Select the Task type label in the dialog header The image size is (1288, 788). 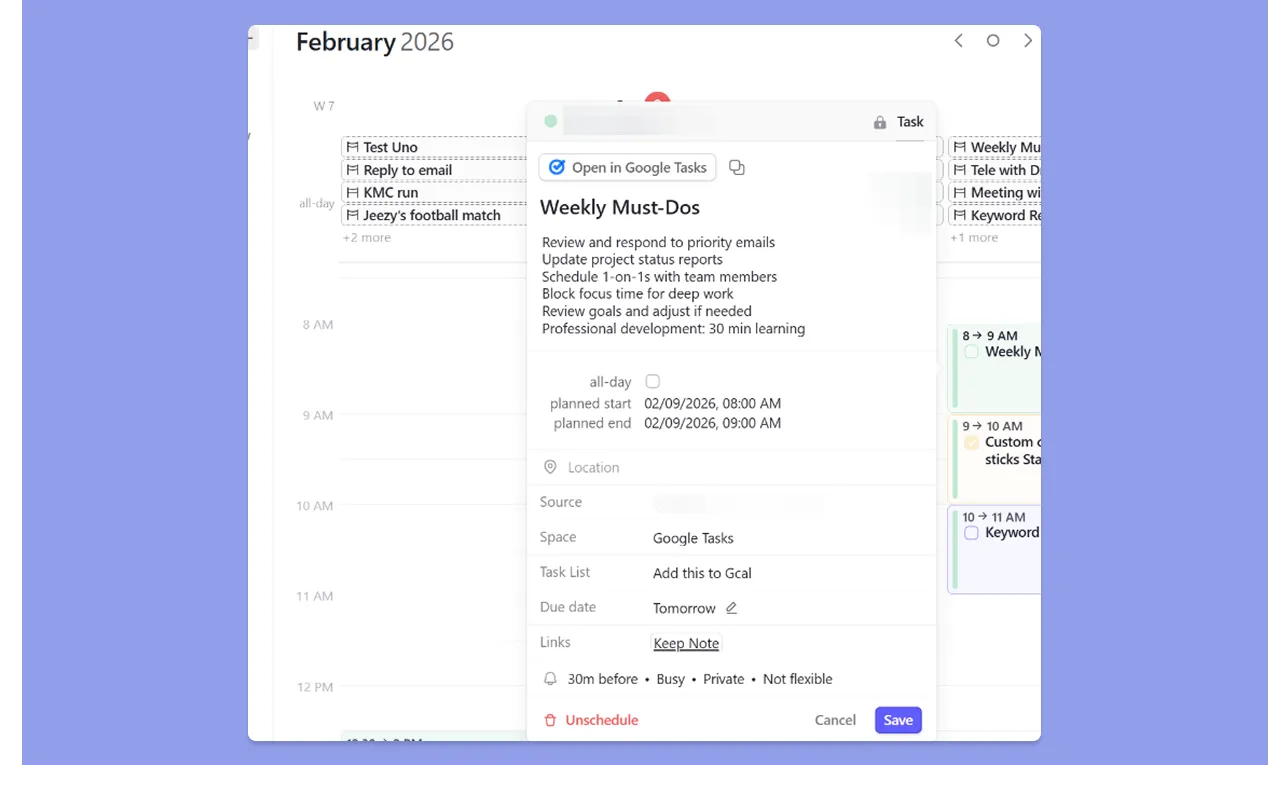[x=910, y=122]
